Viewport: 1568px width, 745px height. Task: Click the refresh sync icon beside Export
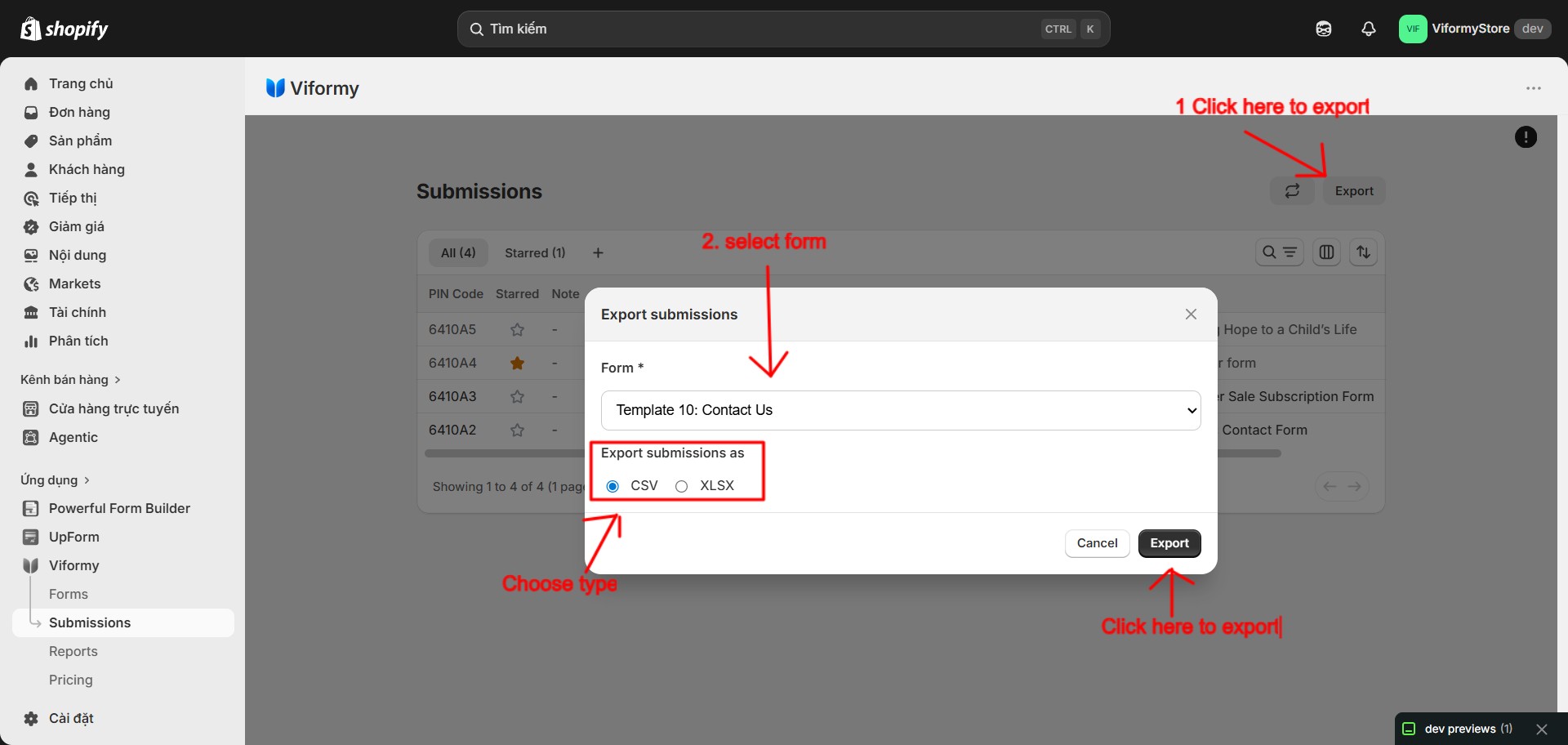tap(1292, 191)
